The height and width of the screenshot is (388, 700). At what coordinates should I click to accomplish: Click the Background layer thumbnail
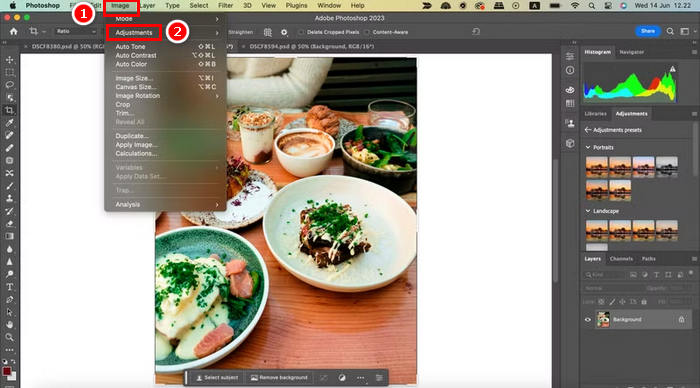pos(603,319)
